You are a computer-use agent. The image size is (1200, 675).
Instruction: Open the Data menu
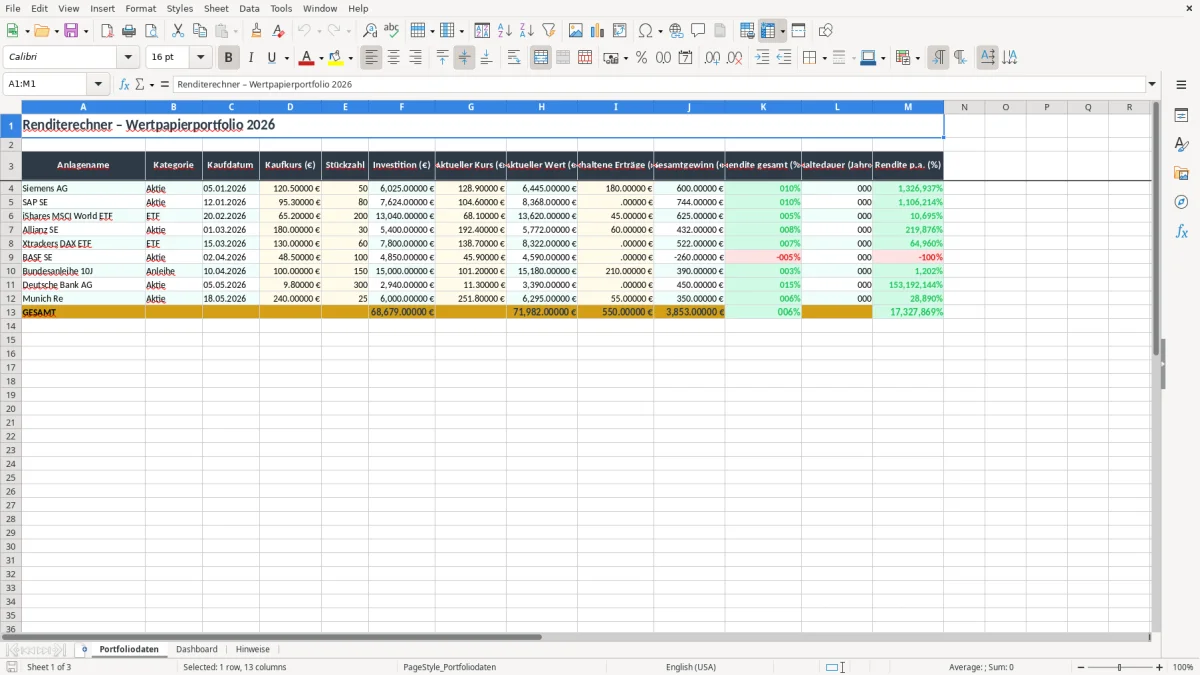coord(249,8)
